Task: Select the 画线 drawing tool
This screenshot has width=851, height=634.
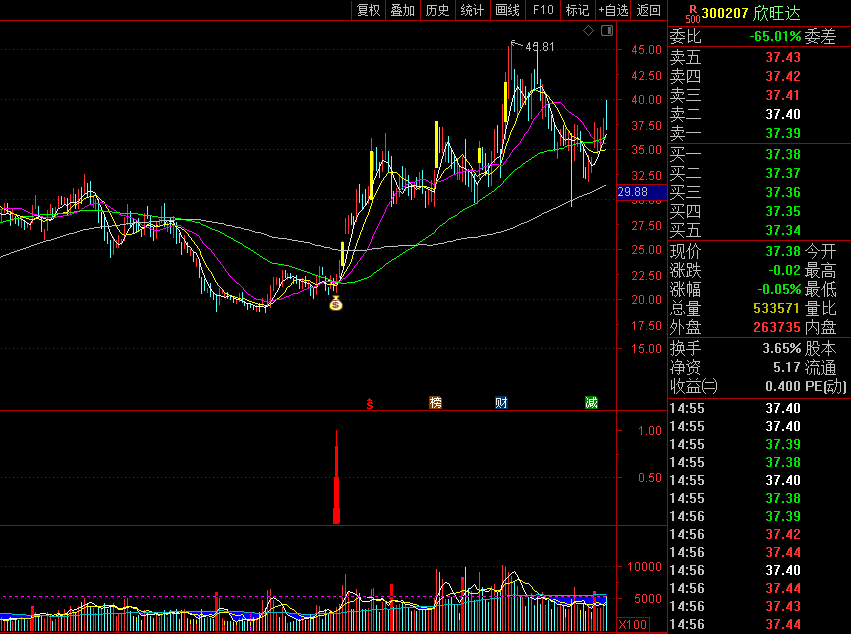Action: (x=507, y=10)
